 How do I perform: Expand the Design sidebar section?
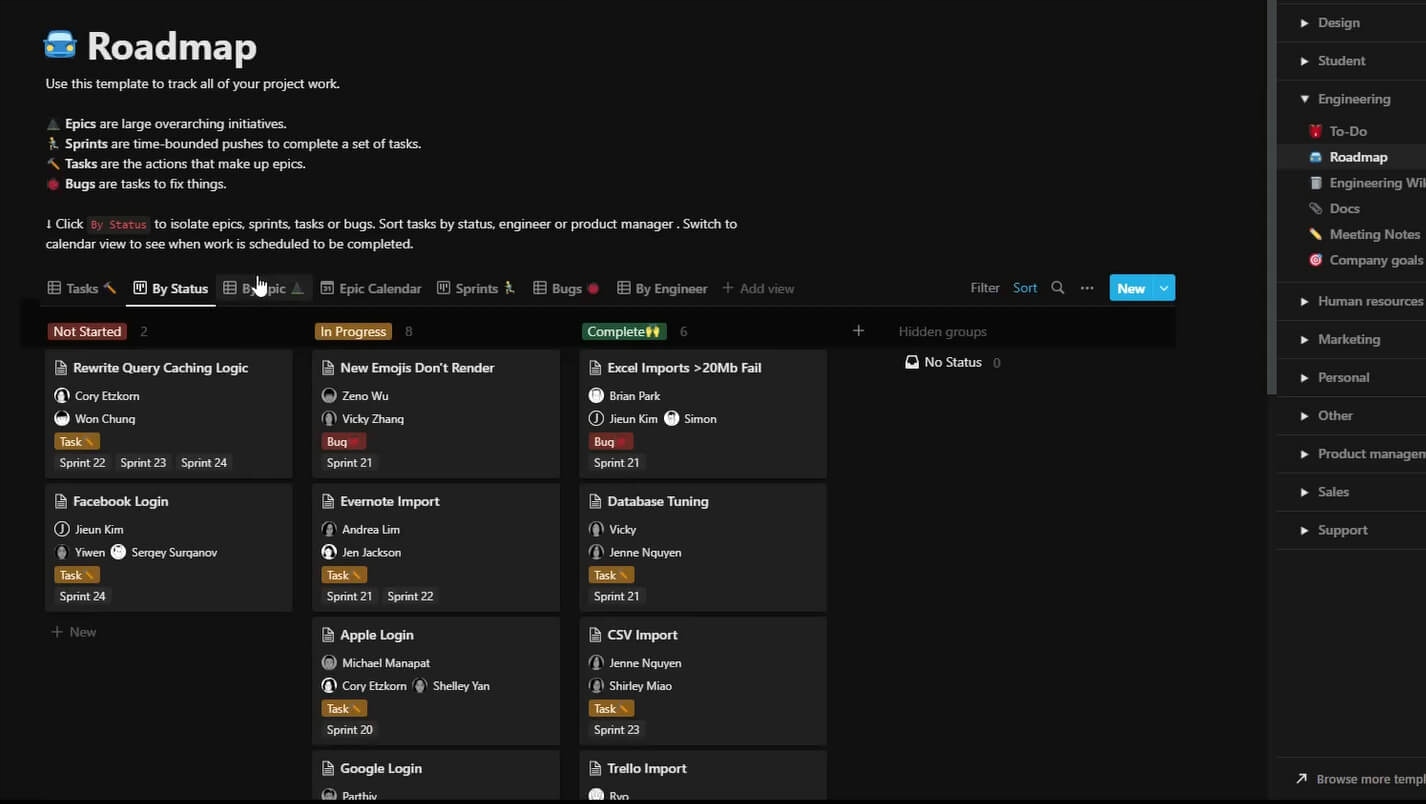click(x=1304, y=23)
